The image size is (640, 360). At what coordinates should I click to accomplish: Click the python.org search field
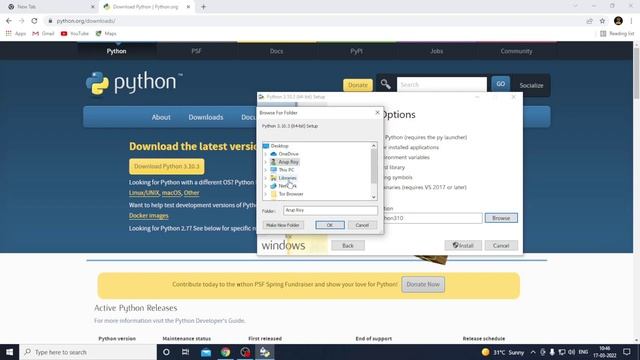pyautogui.click(x=442, y=84)
